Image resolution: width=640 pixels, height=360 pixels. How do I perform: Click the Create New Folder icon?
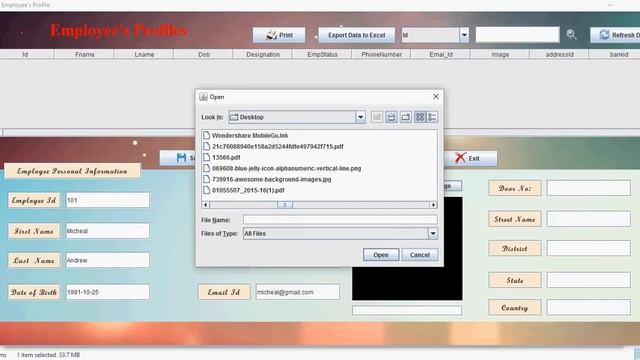click(405, 117)
